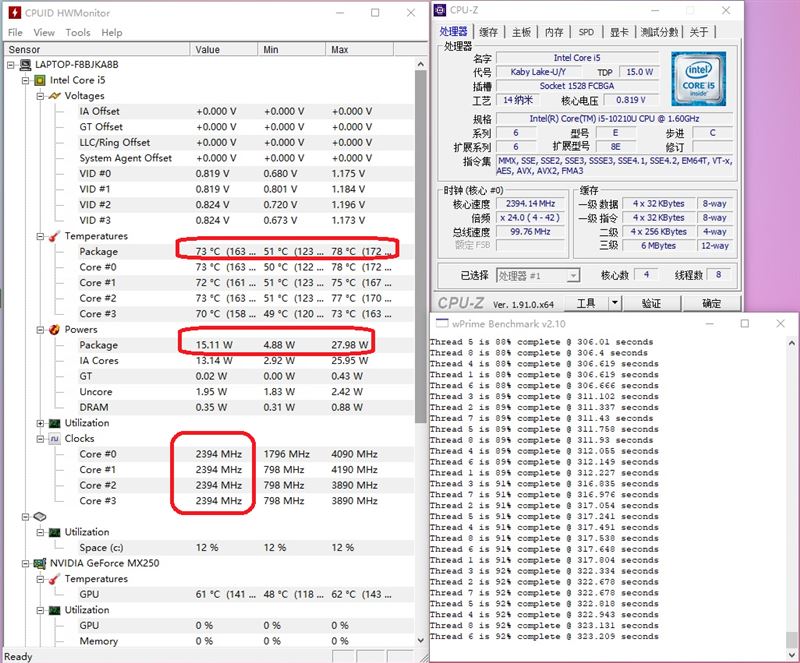Viewport: 800px width, 663px height.
Task: Open the tools button dropdown arrow in CPU-Z
Action: (615, 303)
